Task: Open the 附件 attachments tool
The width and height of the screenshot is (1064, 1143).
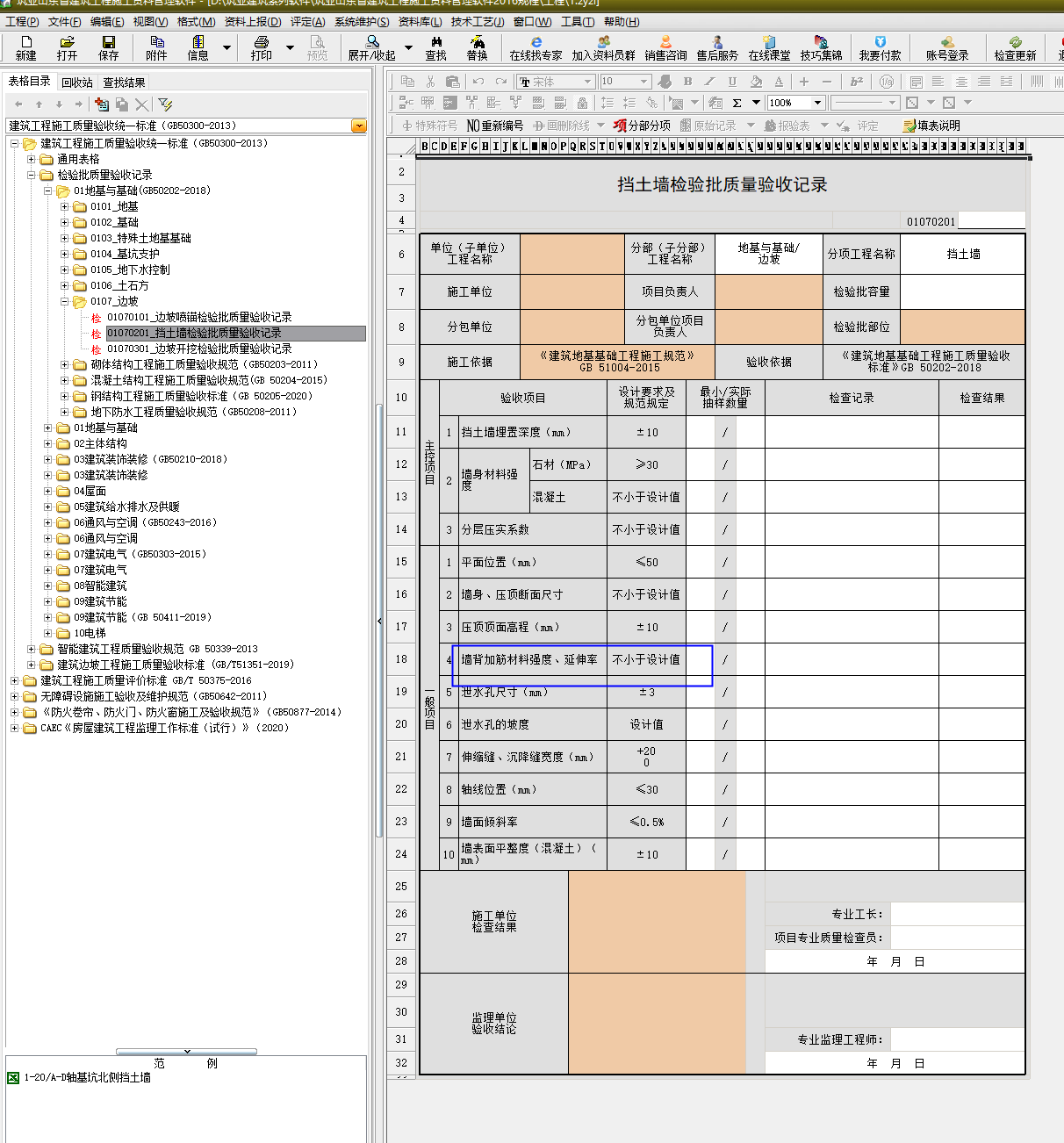Action: click(x=156, y=47)
